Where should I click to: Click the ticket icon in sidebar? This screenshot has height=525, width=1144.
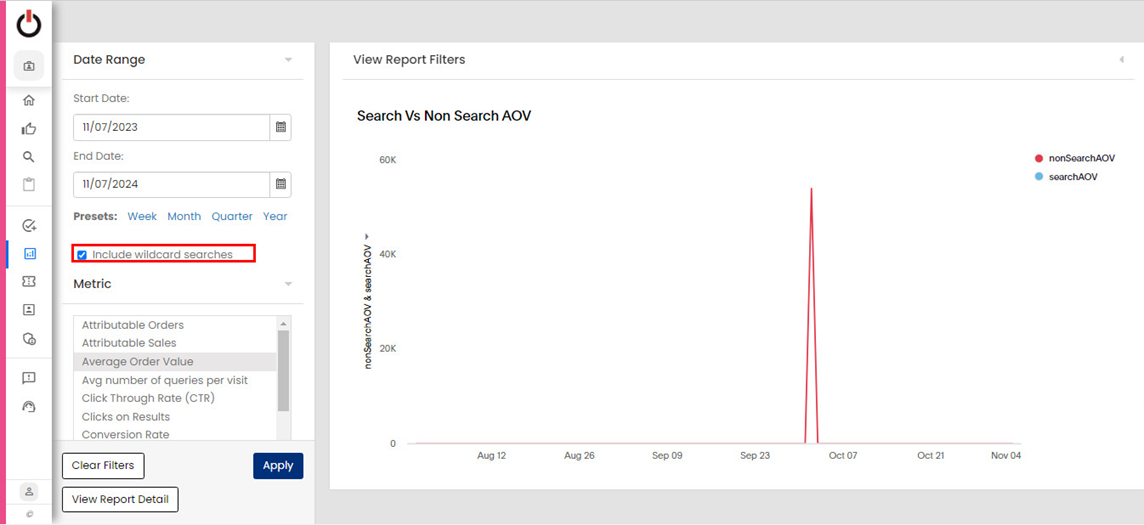pyautogui.click(x=29, y=282)
